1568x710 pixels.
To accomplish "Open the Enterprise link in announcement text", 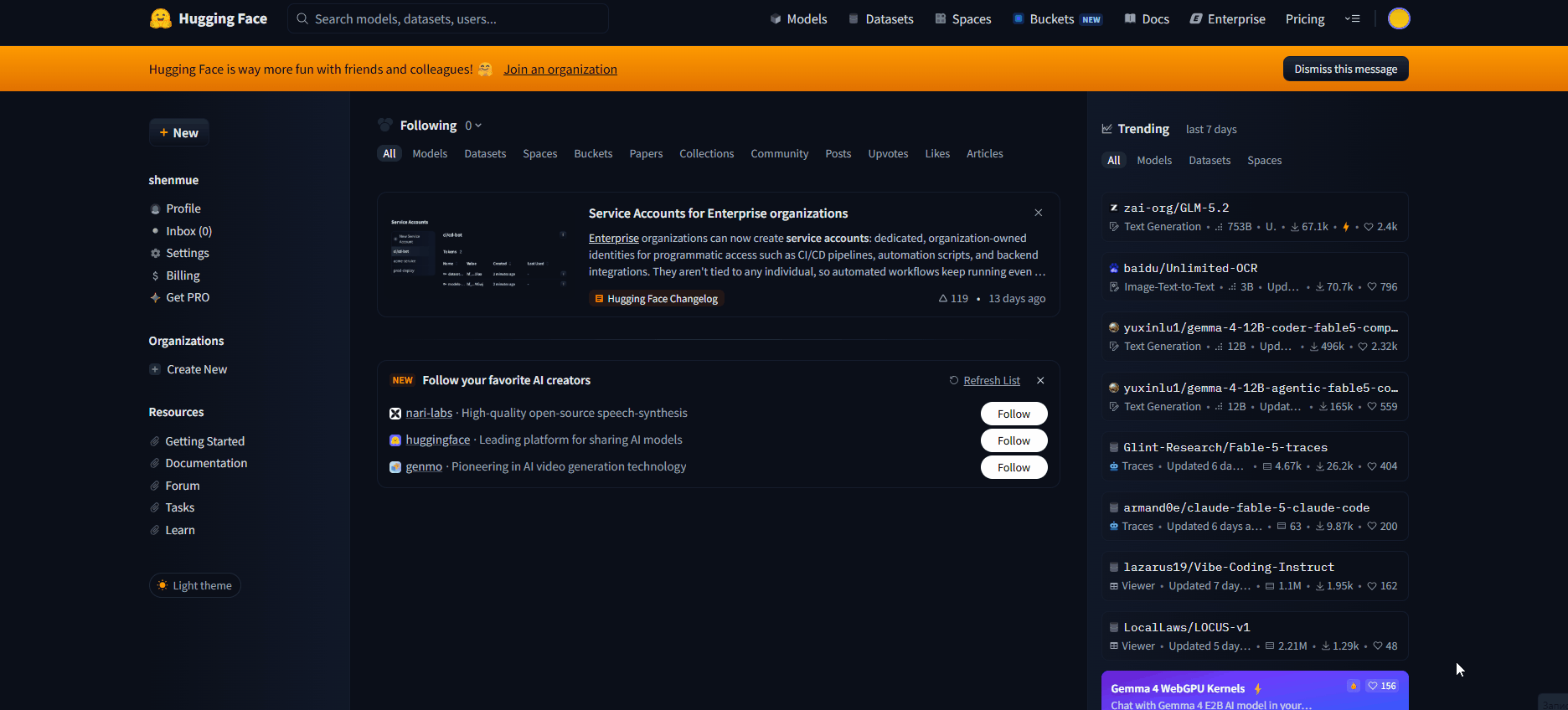I will click(613, 238).
